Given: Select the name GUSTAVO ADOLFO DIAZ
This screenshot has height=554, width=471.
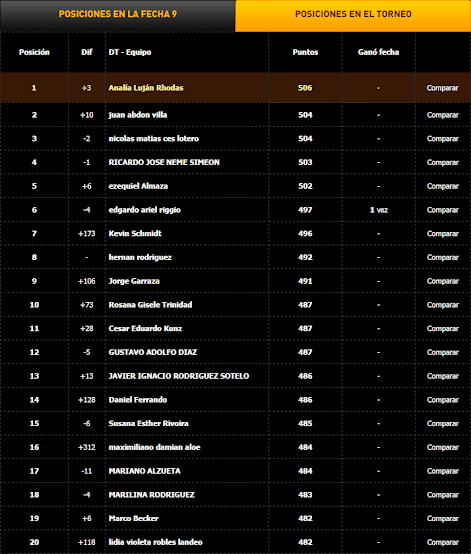Looking at the screenshot, I should point(153,352).
